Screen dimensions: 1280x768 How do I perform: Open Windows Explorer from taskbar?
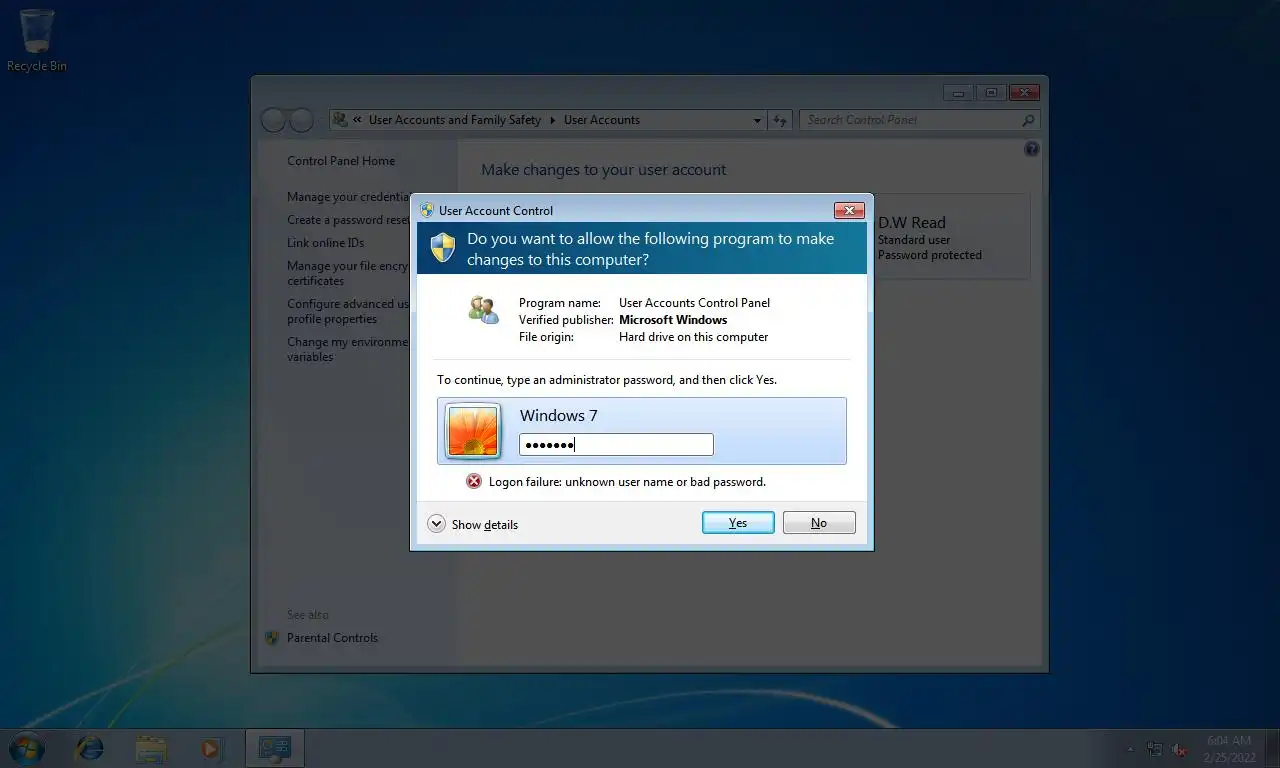(151, 748)
